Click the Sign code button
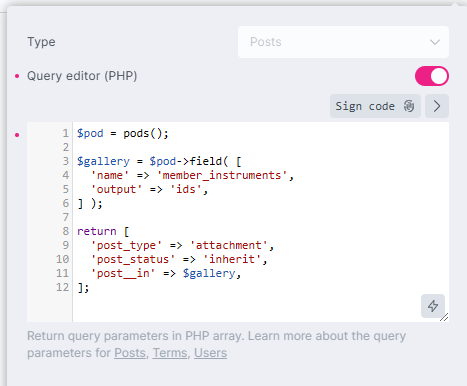Screen dimensions: 467x386 375,106
